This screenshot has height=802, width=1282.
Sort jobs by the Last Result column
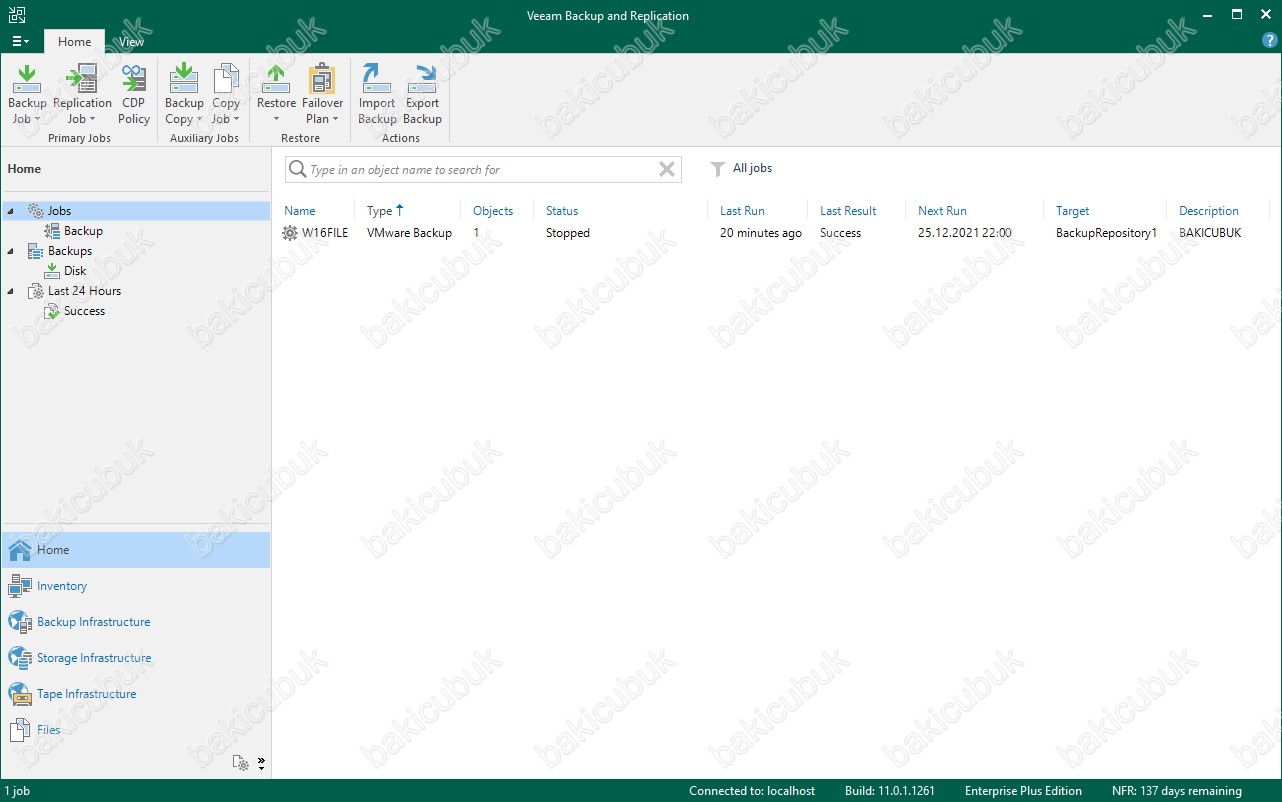tap(848, 211)
